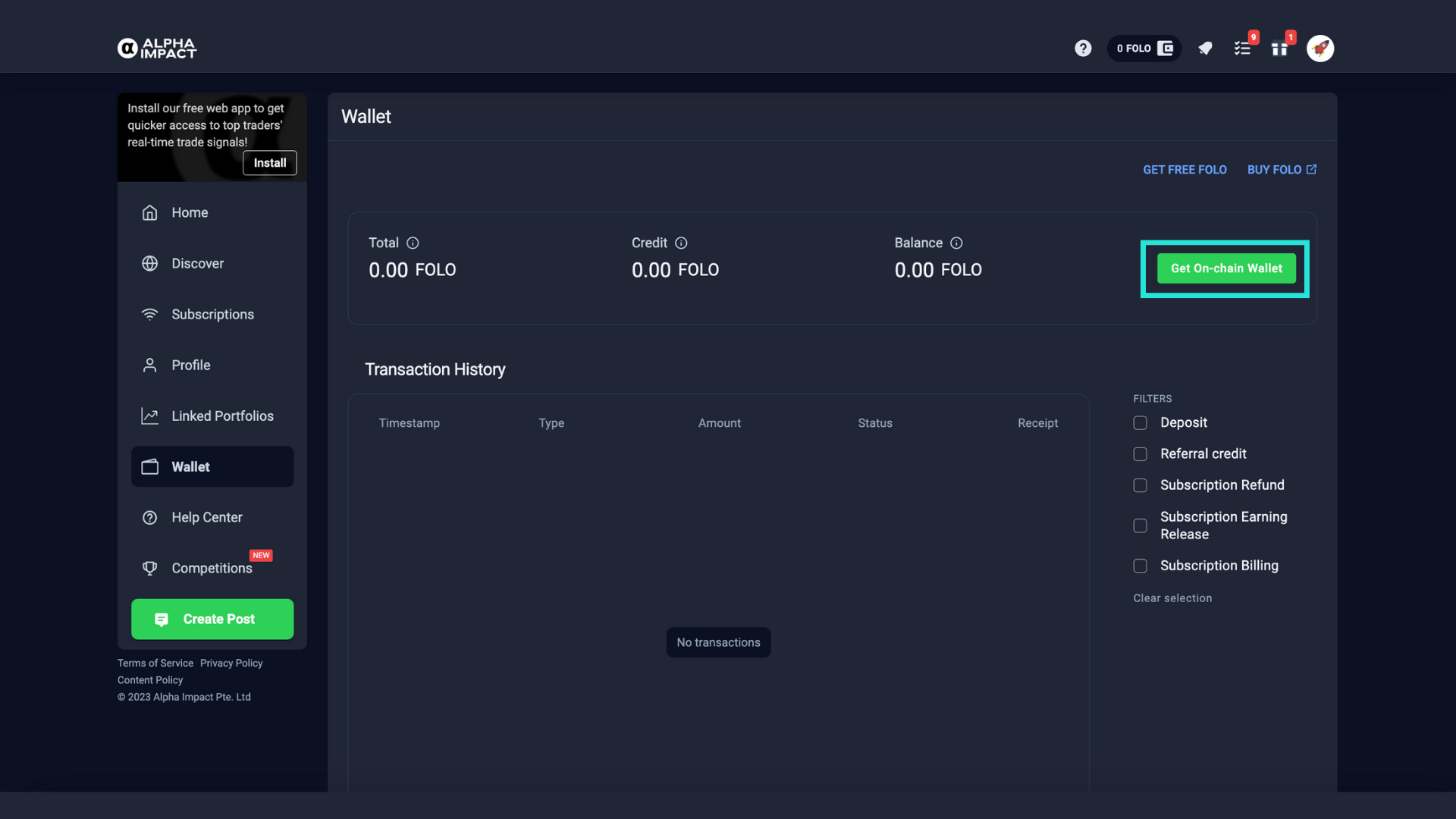Click the Create Post button
1456x819 pixels.
pos(212,619)
